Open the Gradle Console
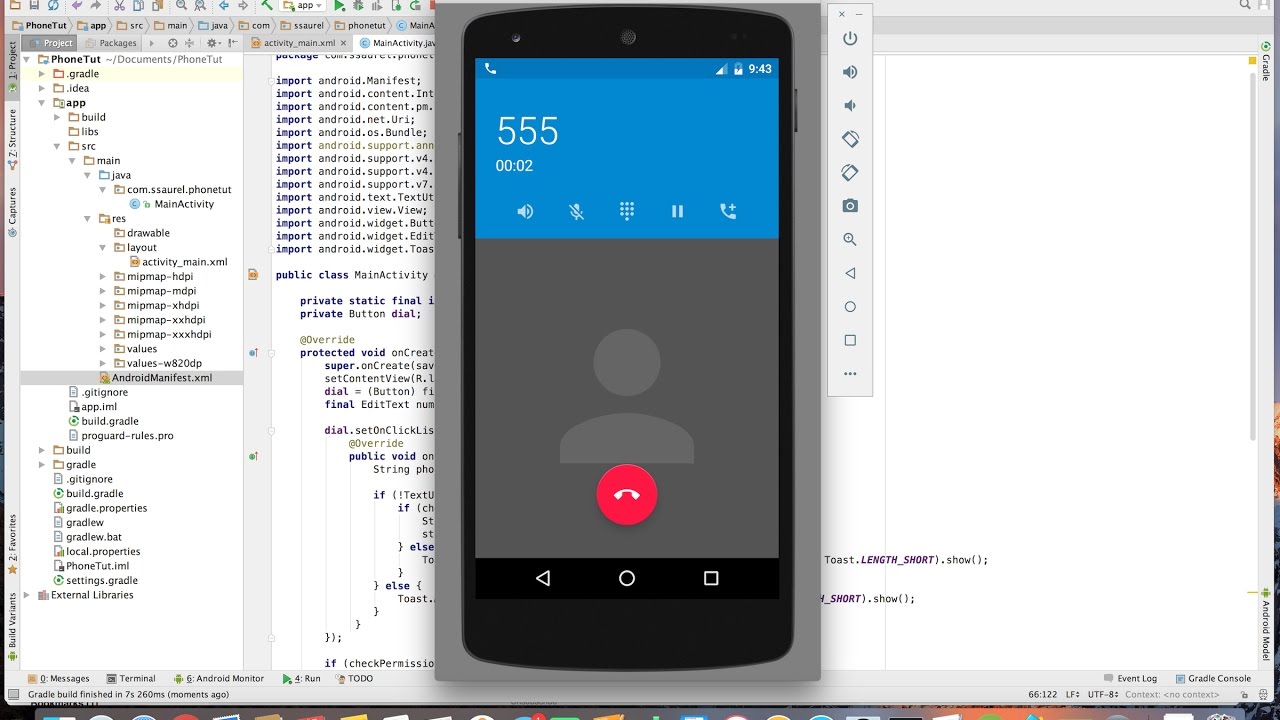 click(x=1212, y=678)
